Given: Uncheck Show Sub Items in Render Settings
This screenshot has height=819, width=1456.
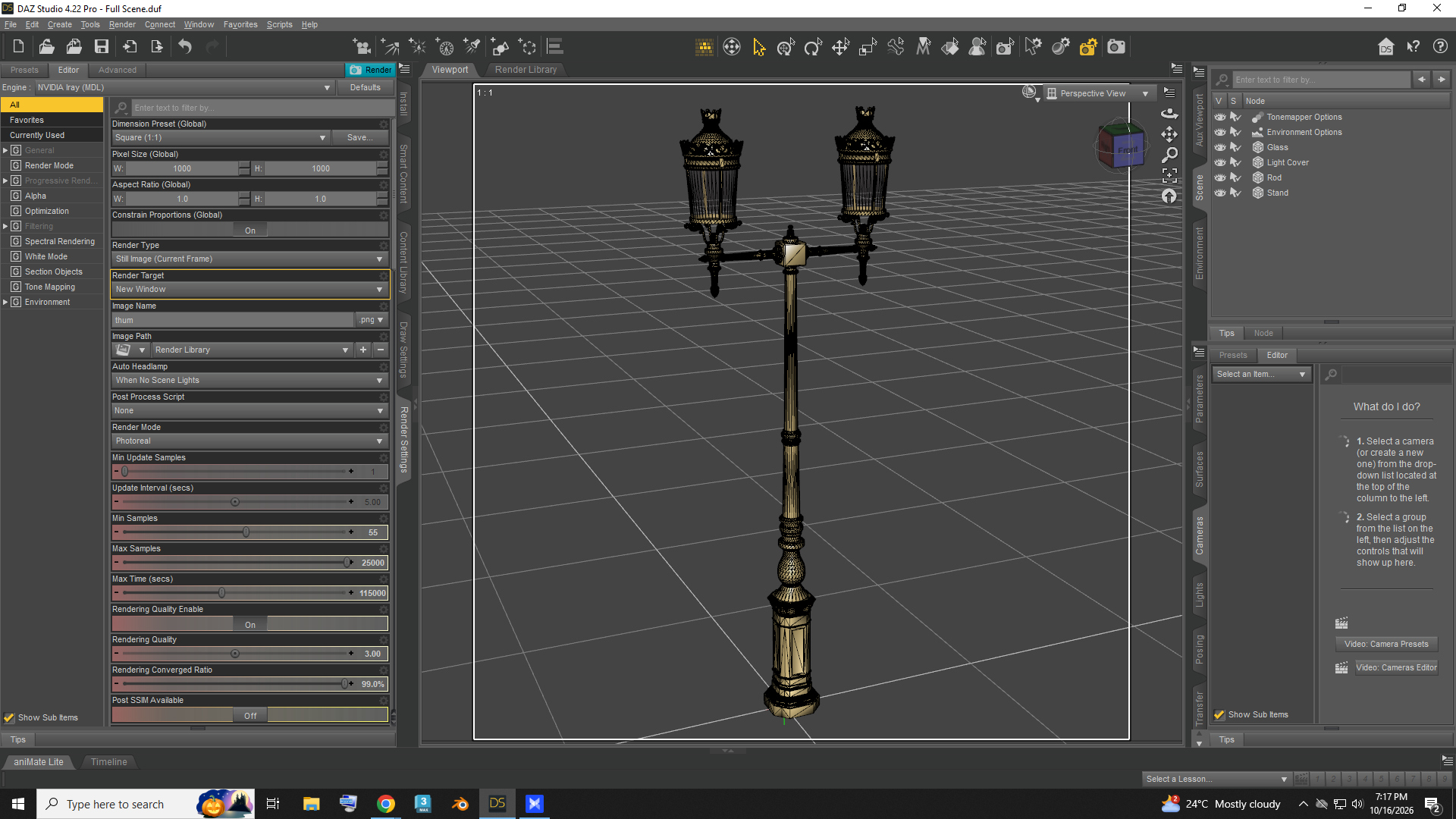Looking at the screenshot, I should pyautogui.click(x=9, y=717).
